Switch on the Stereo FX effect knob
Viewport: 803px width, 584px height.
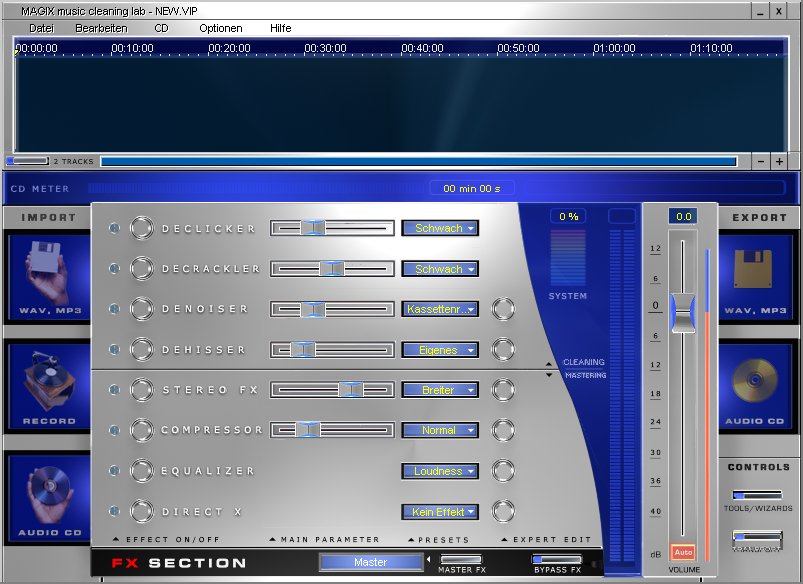tap(141, 390)
